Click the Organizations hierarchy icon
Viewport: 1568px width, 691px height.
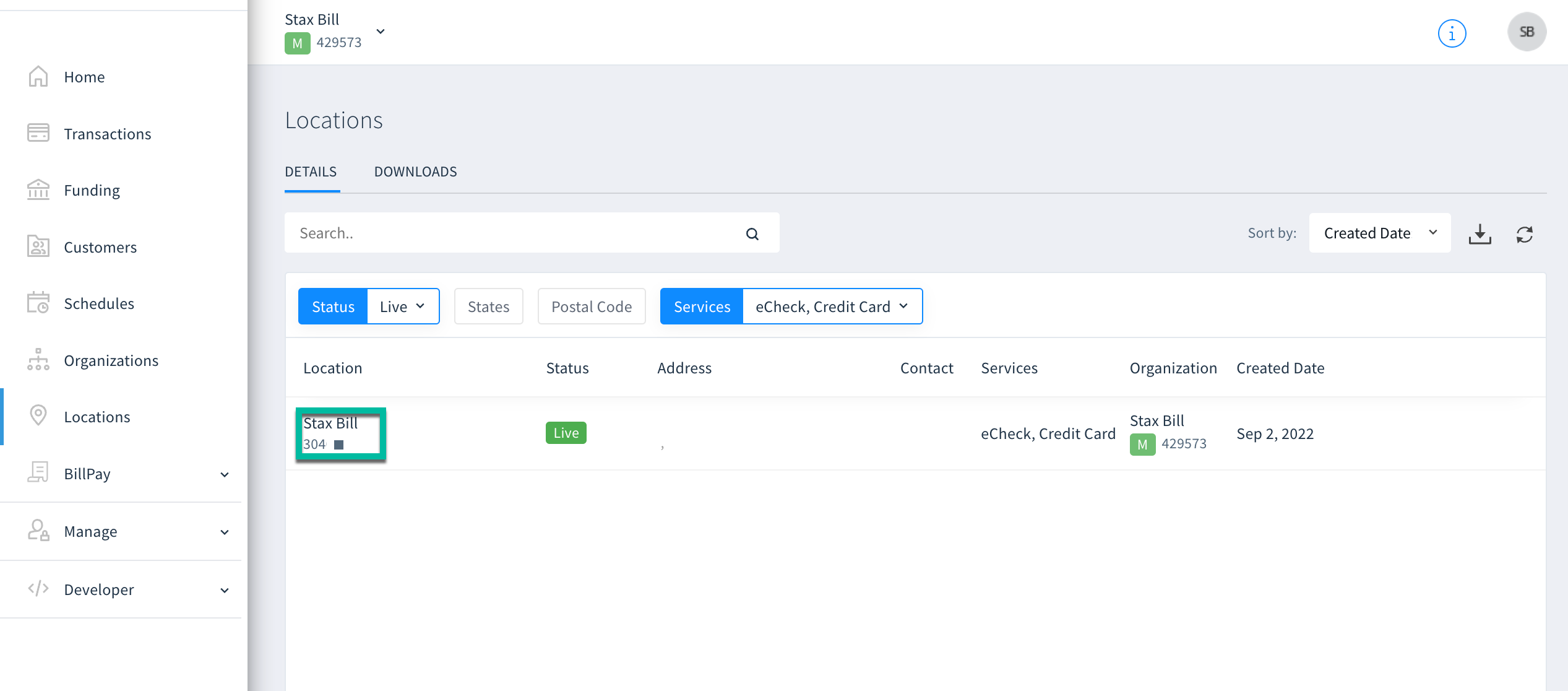point(38,360)
